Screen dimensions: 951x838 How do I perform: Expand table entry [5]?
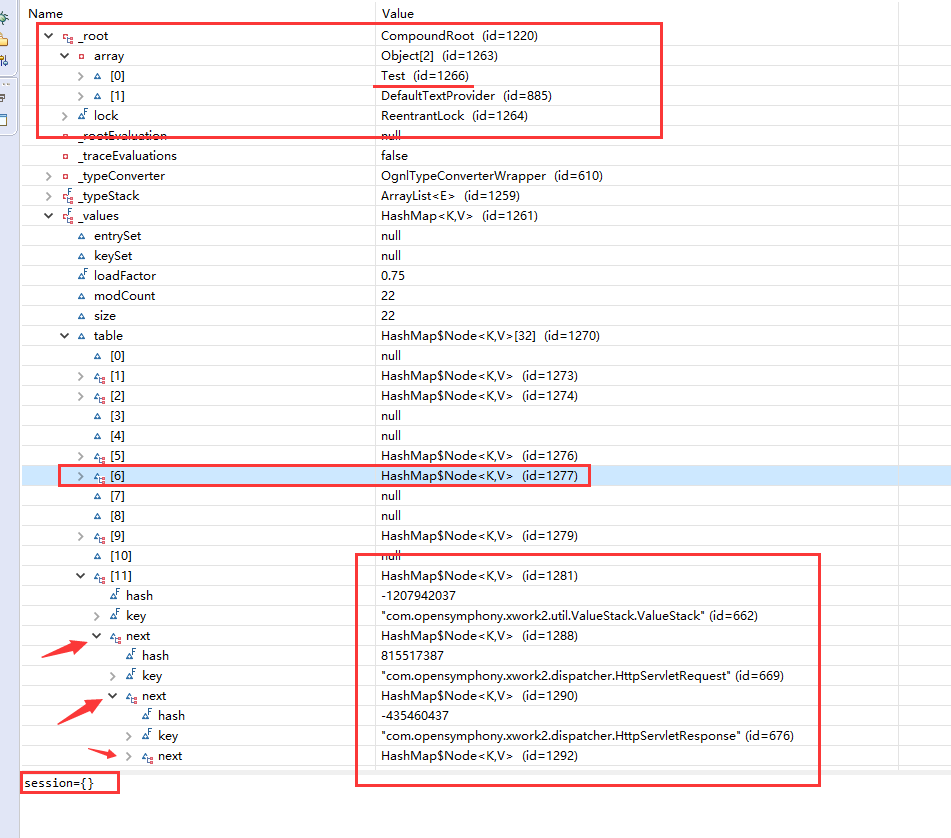[81, 456]
